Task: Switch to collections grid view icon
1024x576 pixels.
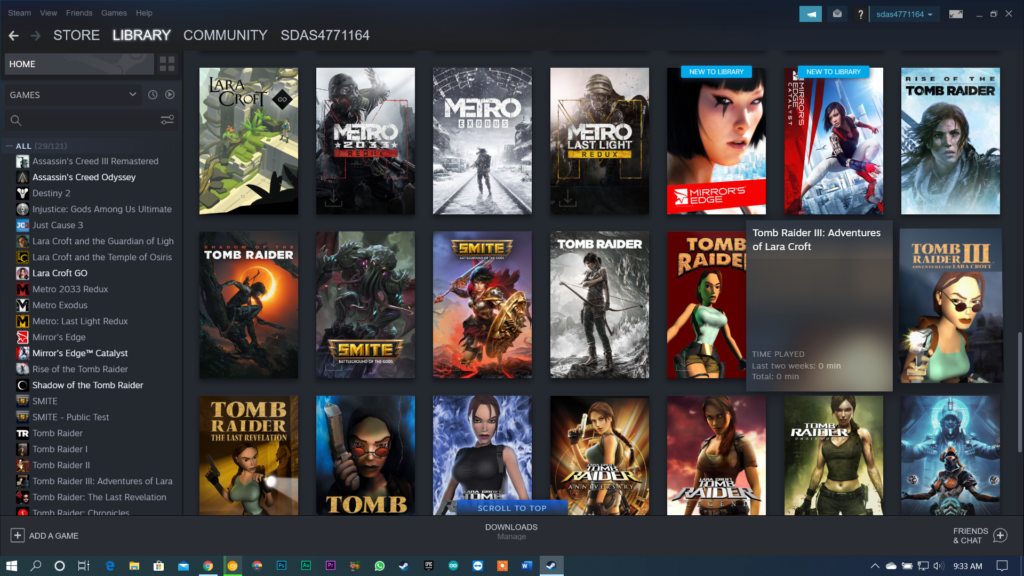Action: (167, 64)
